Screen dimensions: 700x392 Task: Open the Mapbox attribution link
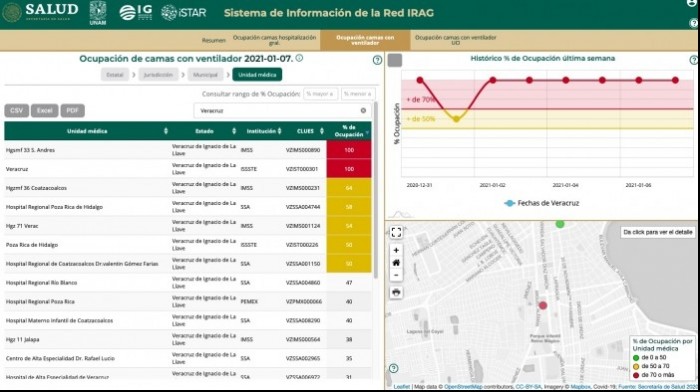580,387
